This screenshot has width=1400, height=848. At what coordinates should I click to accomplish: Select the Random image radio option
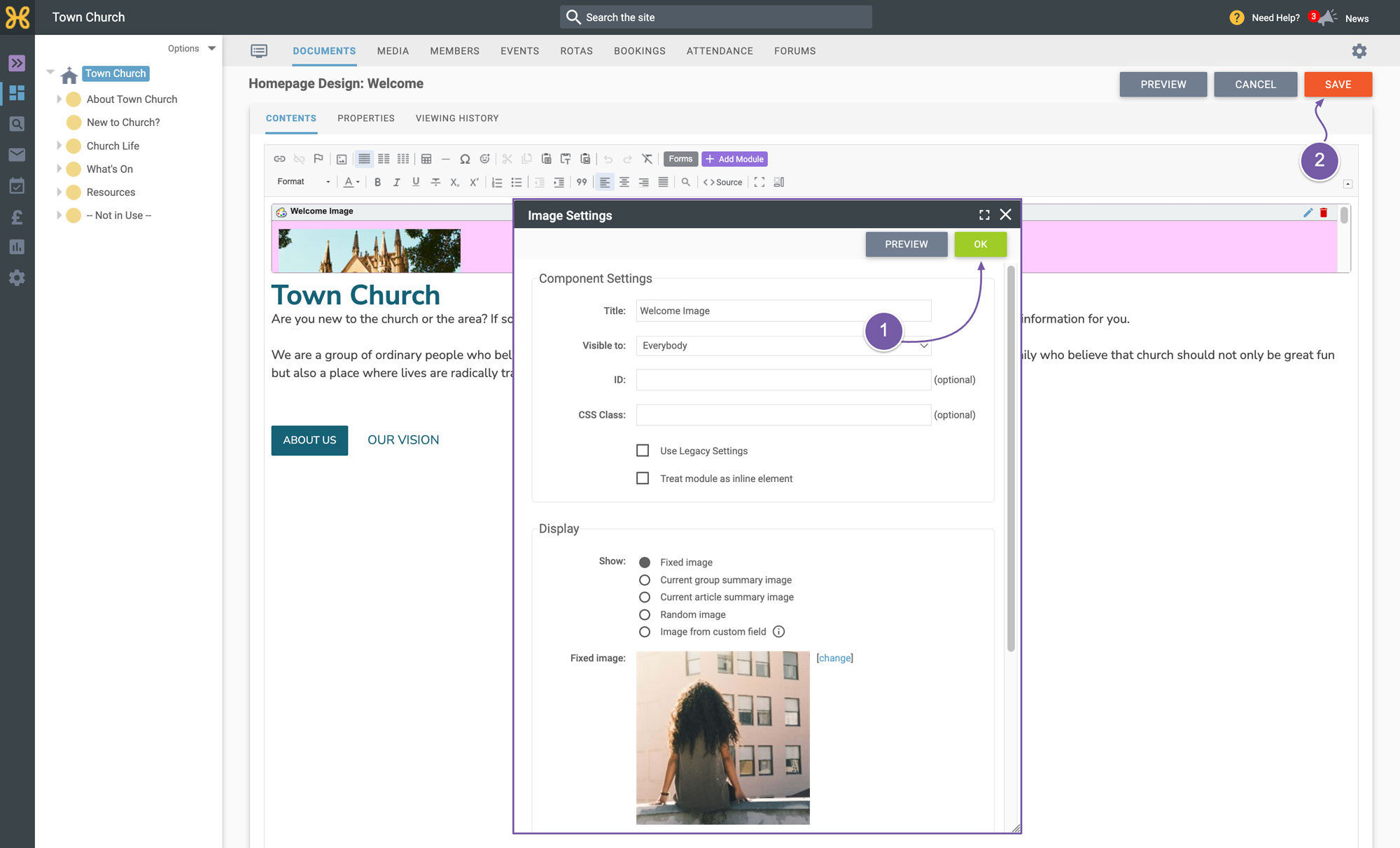tap(645, 614)
